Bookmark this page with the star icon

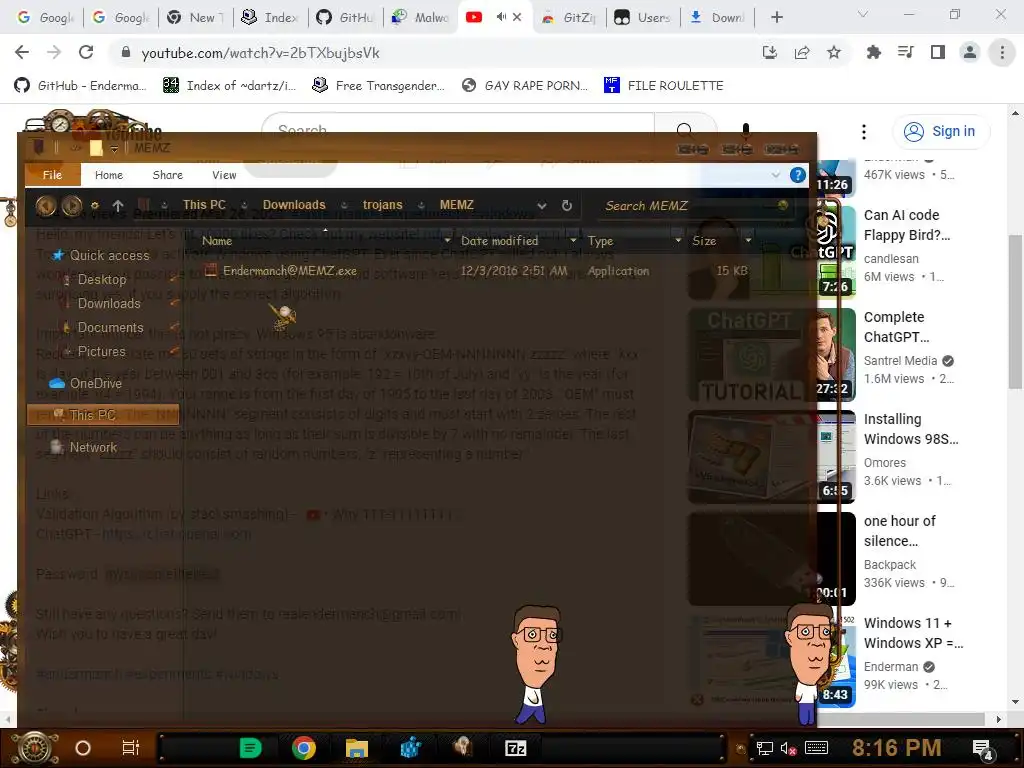pos(834,52)
